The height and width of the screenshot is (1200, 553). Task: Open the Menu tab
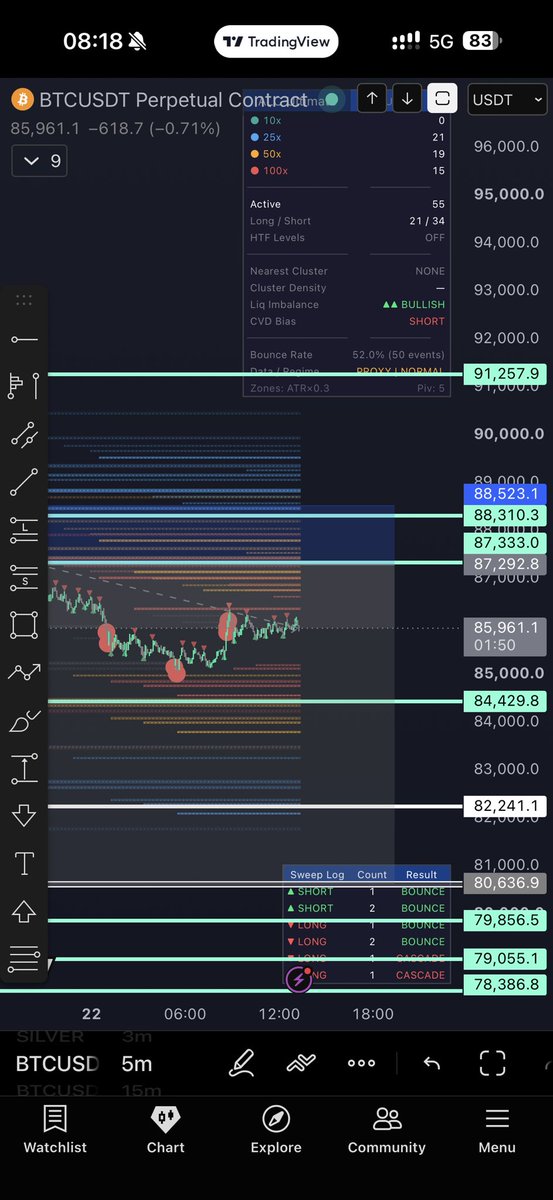pos(497,1130)
